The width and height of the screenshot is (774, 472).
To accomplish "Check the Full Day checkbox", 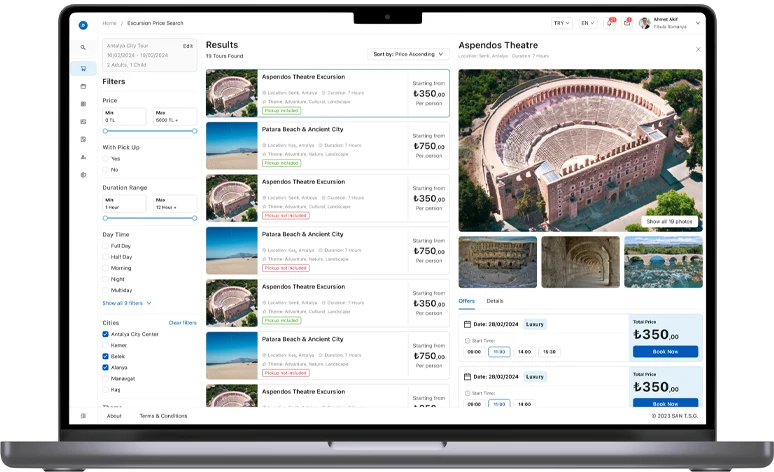I will [x=106, y=245].
